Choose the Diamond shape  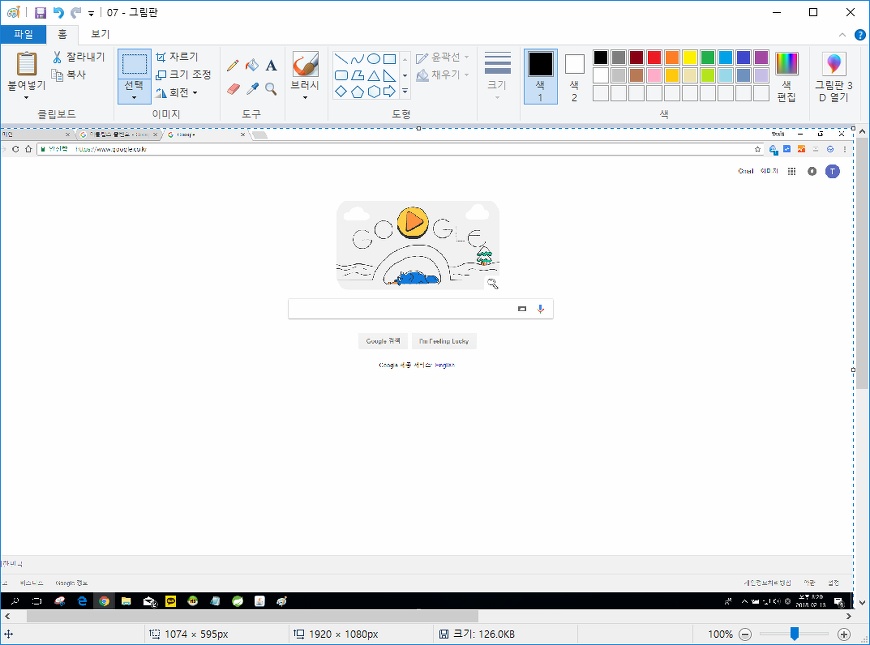click(x=341, y=91)
